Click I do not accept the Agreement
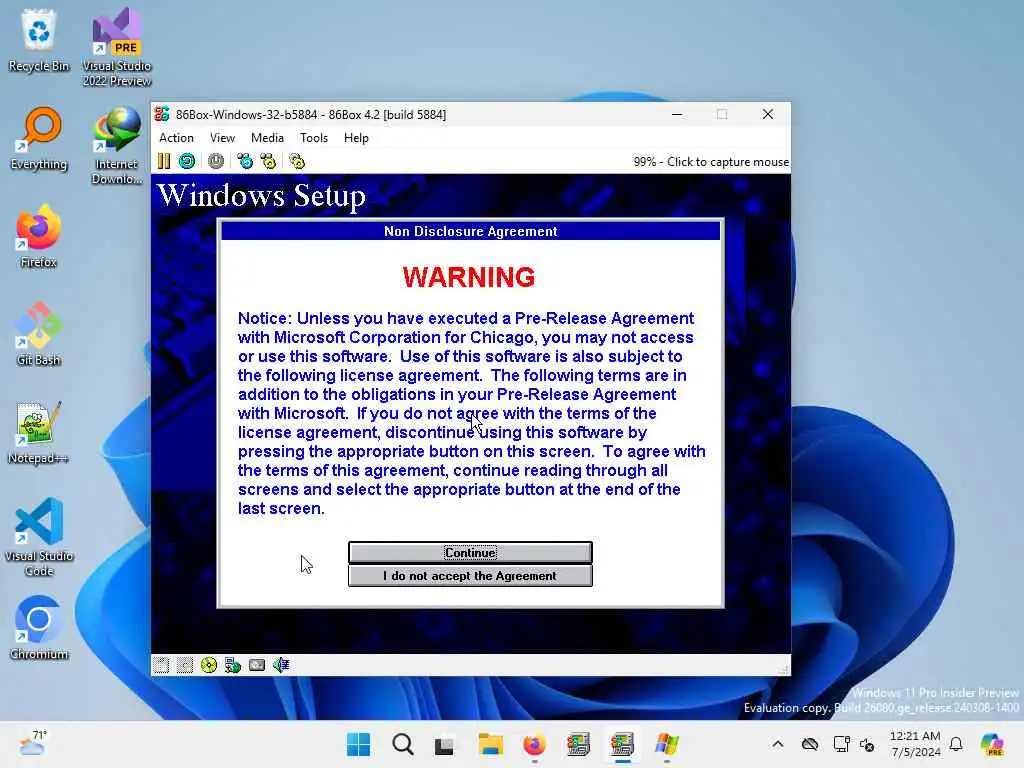 470,575
